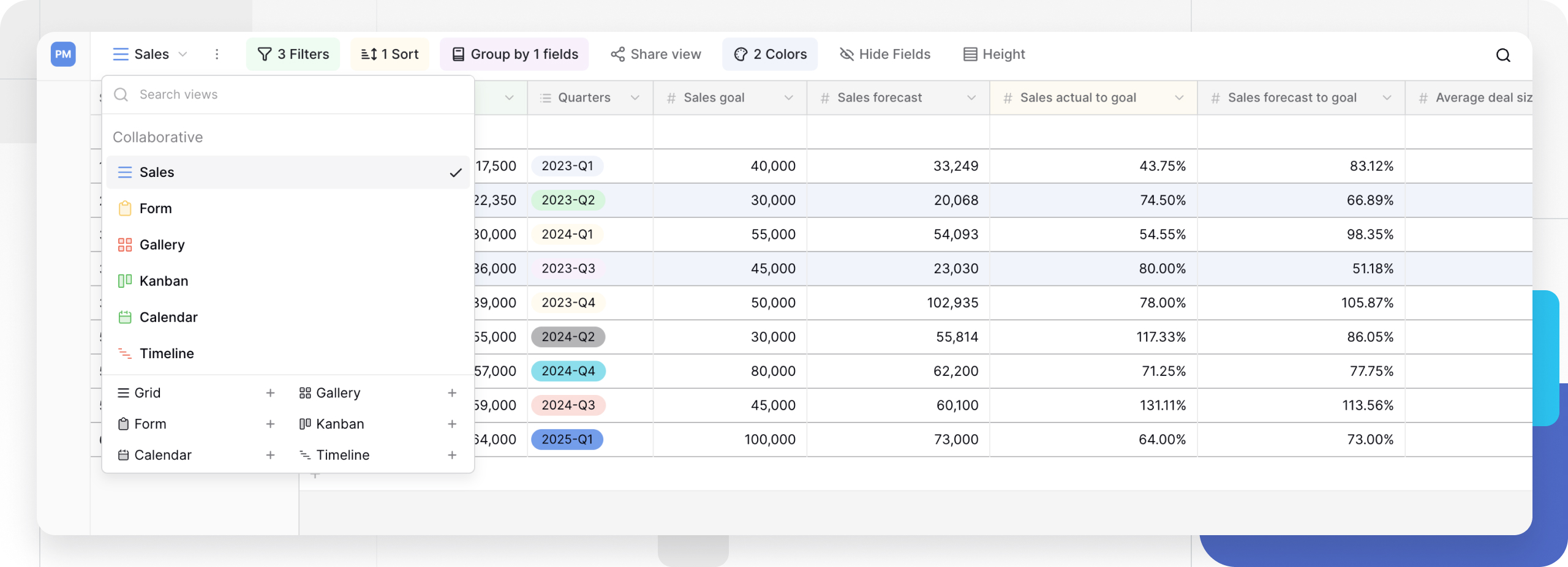Click the Hide Fields icon
1568x567 pixels.
[x=847, y=54]
